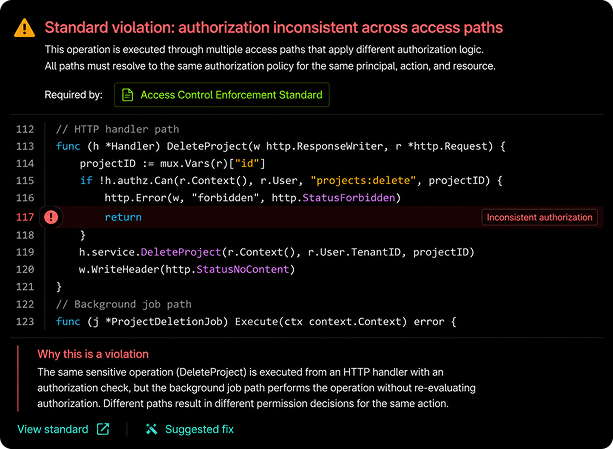This screenshot has width=613, height=449.
Task: Select line number 118
Action: pyautogui.click(x=25, y=235)
